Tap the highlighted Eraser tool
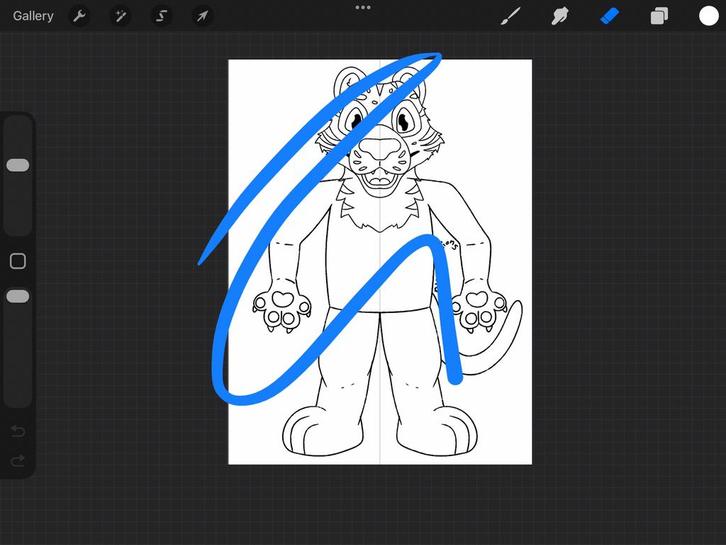The width and height of the screenshot is (726, 545). pos(610,16)
